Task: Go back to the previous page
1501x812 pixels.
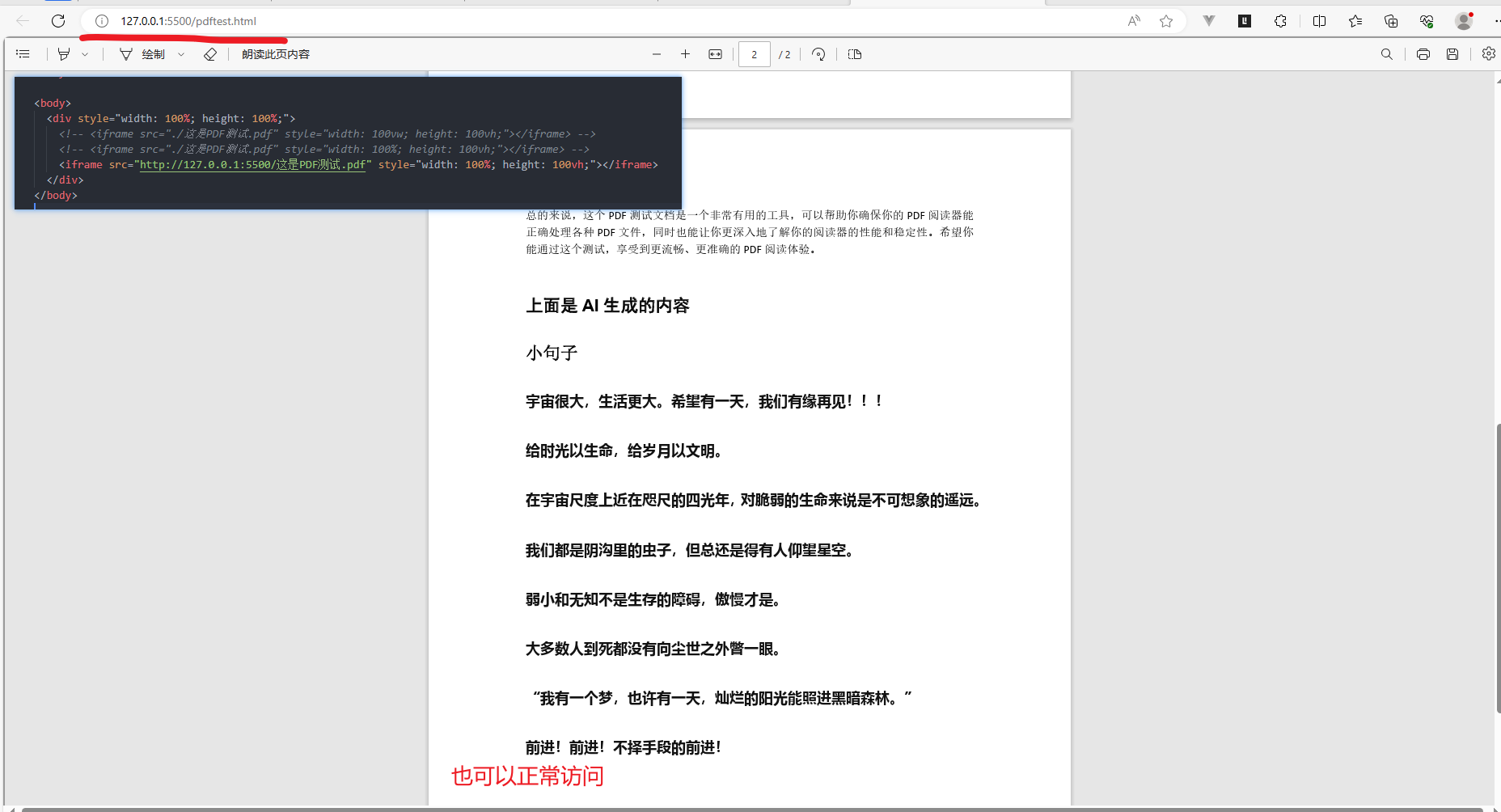Action: [x=23, y=21]
